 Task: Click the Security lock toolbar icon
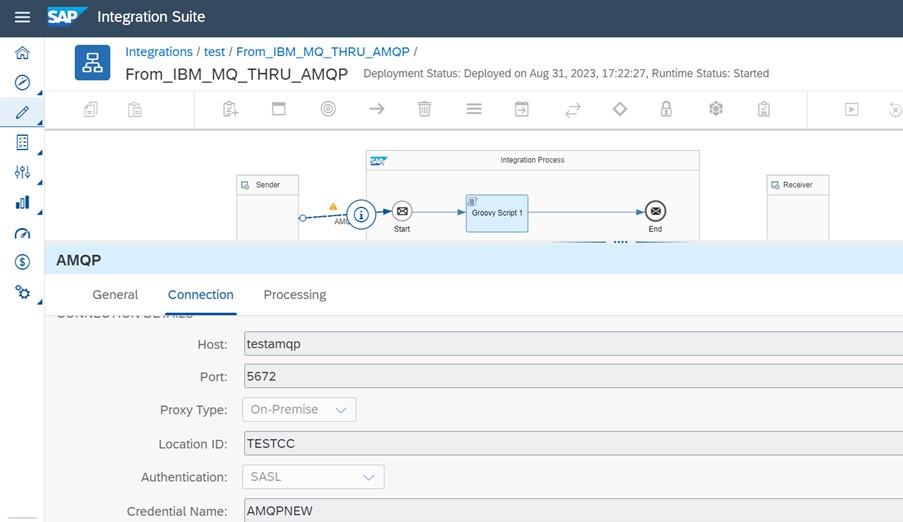pyautogui.click(x=666, y=109)
